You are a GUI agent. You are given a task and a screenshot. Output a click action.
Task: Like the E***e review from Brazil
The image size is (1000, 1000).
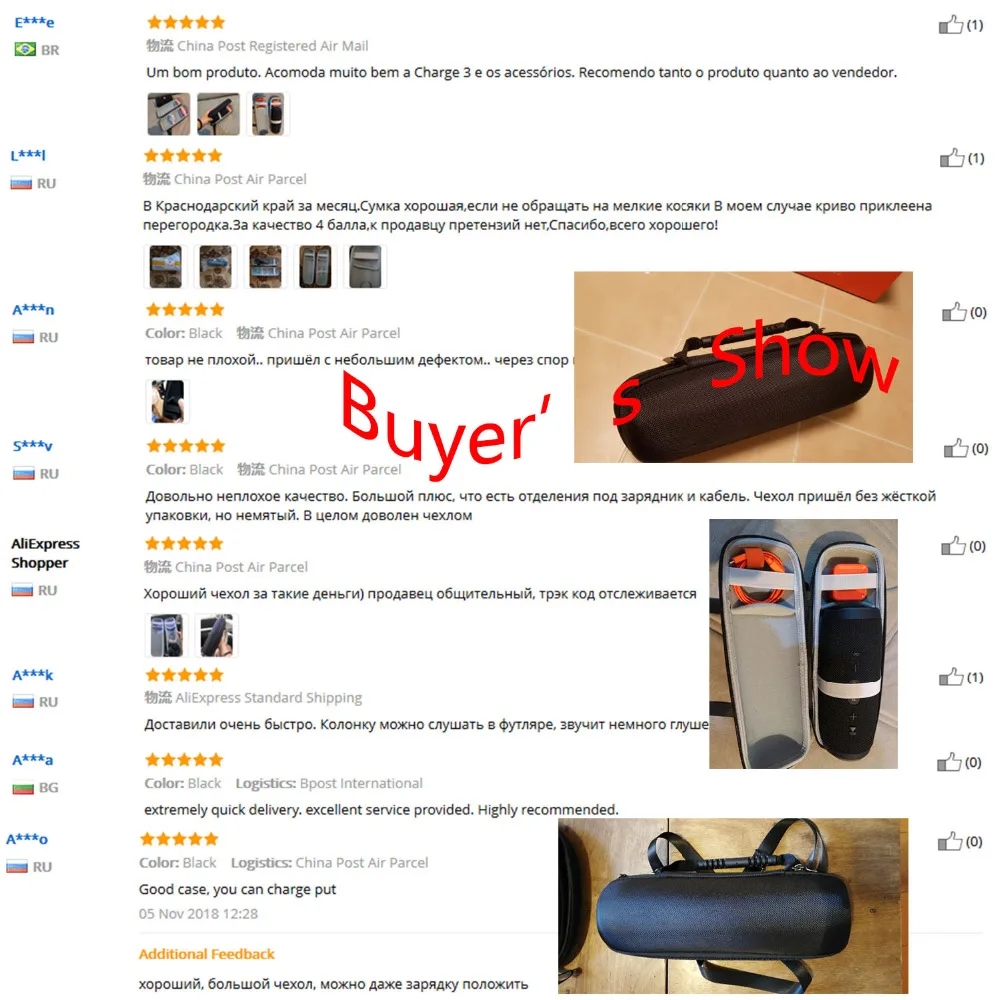950,25
